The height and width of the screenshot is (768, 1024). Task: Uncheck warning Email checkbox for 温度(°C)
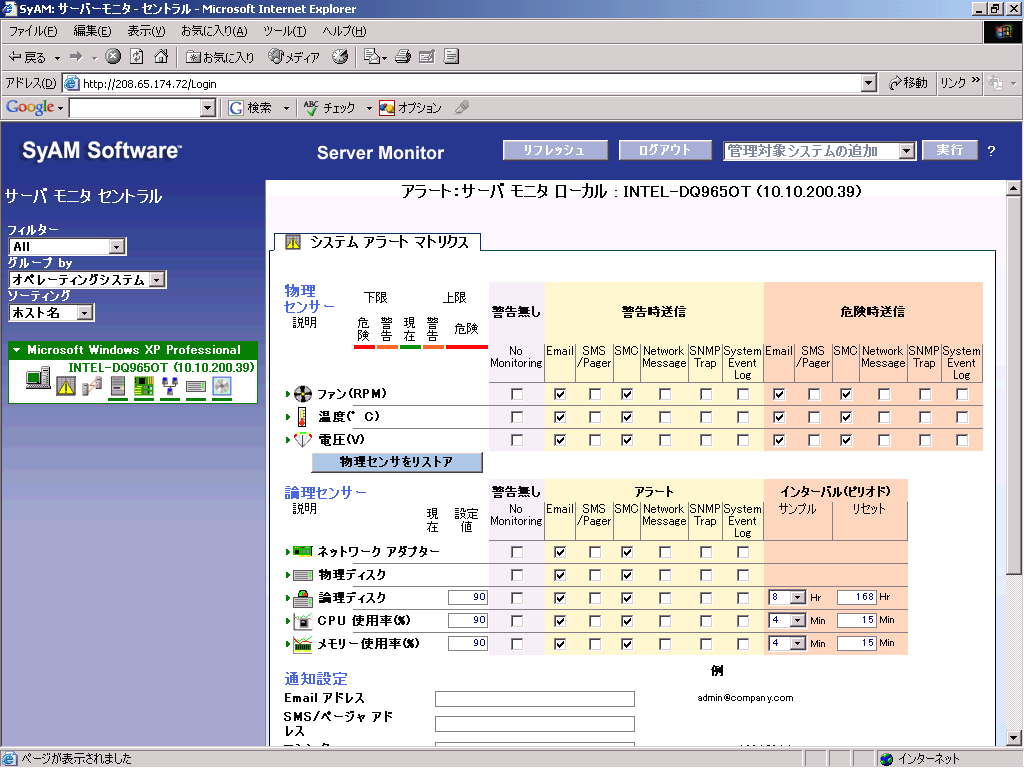coord(559,417)
